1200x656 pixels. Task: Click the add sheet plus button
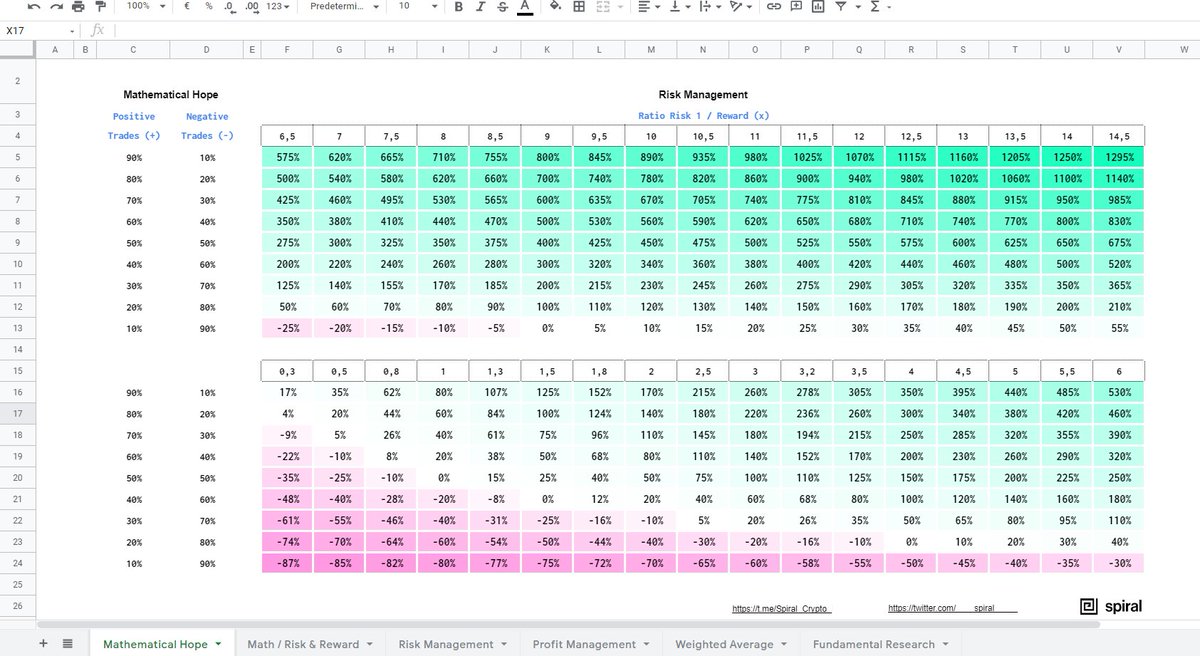point(43,644)
